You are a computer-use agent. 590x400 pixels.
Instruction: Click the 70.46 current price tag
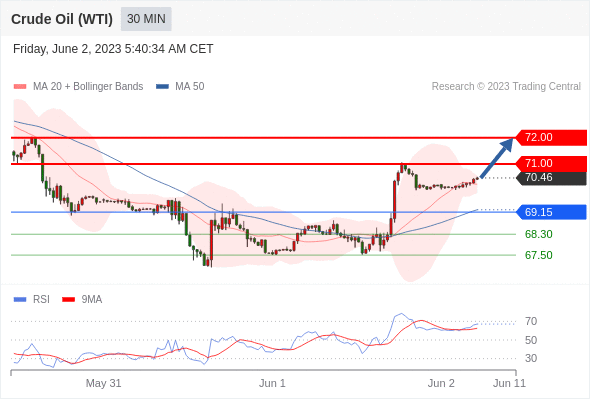[551, 178]
